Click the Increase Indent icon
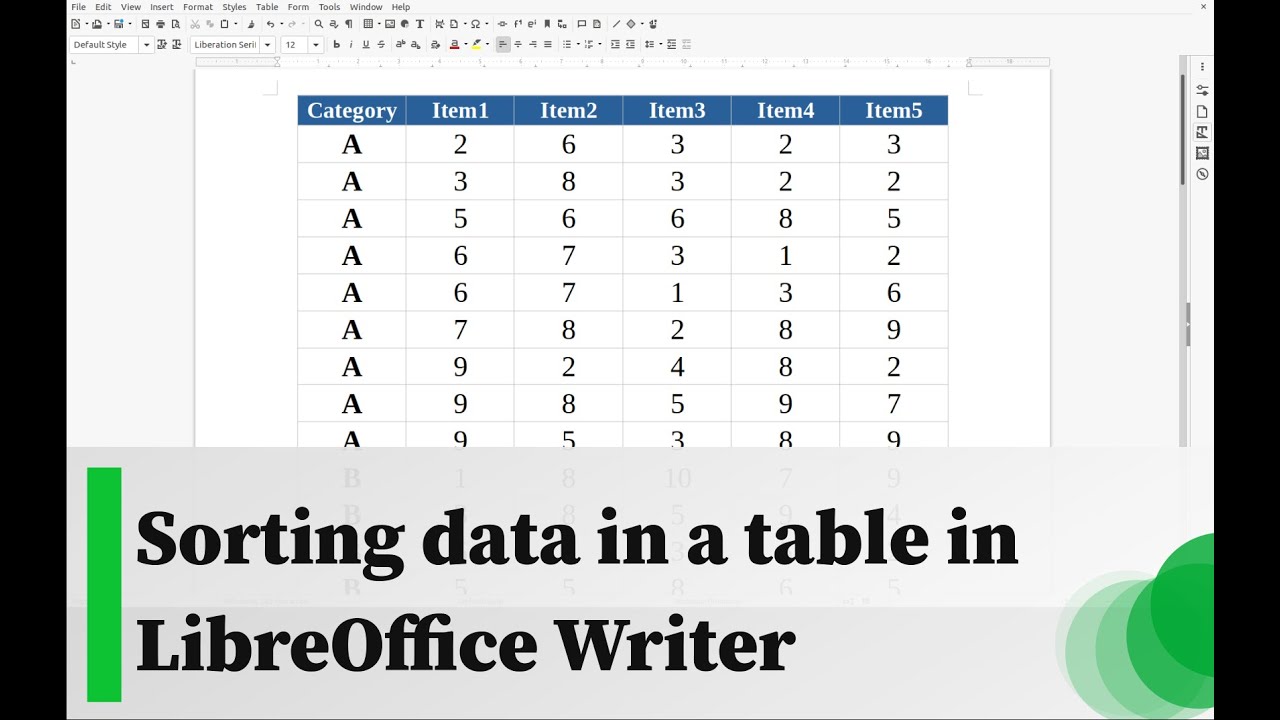This screenshot has width=1280, height=720. [615, 44]
